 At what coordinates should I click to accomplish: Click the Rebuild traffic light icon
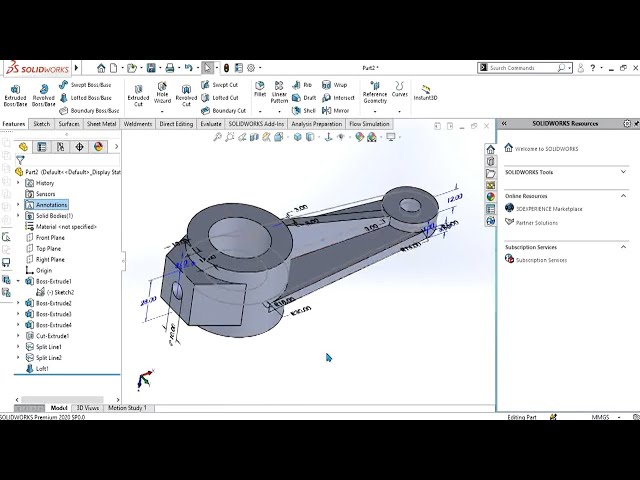tap(226, 68)
